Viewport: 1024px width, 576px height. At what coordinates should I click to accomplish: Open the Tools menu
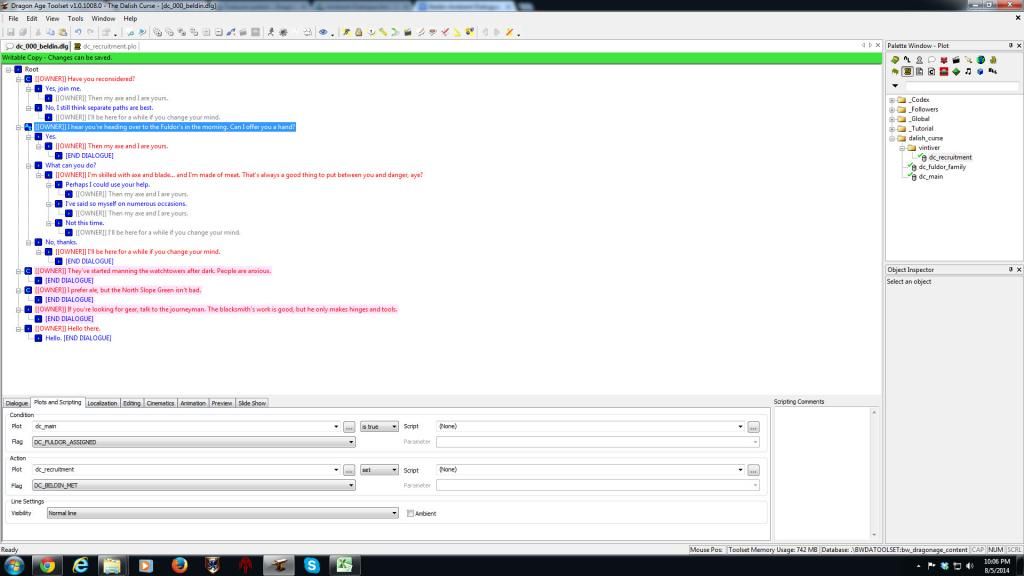point(75,19)
